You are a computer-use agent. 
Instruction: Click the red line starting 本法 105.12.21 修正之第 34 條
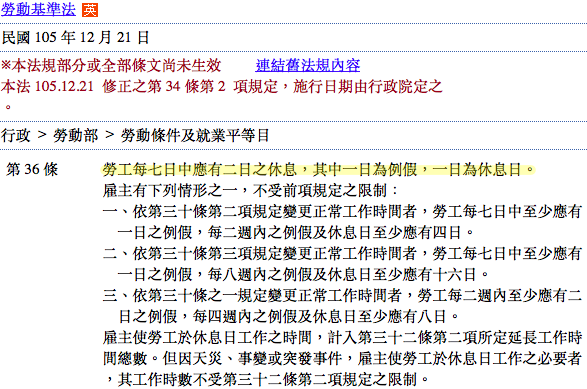click(222, 86)
